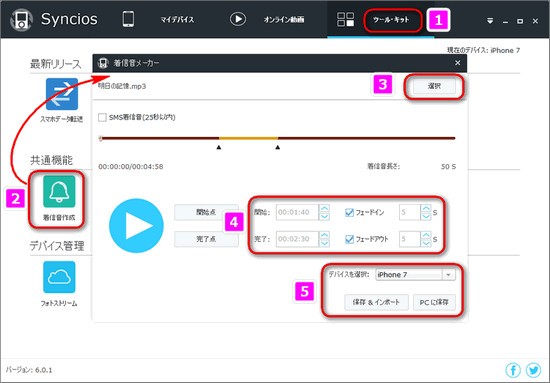
Task: Decrease the 開始 time stepper down arrow
Action: pyautogui.click(x=324, y=216)
